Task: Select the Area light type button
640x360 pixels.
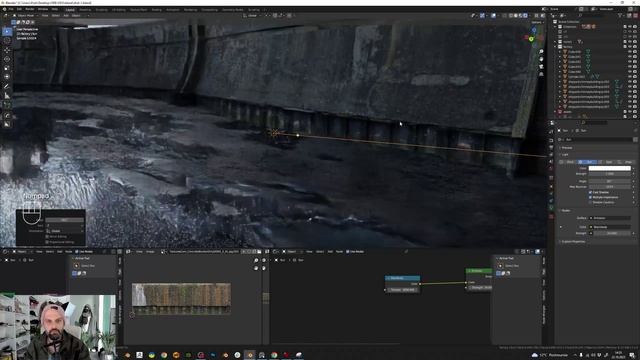Action: coord(627,162)
